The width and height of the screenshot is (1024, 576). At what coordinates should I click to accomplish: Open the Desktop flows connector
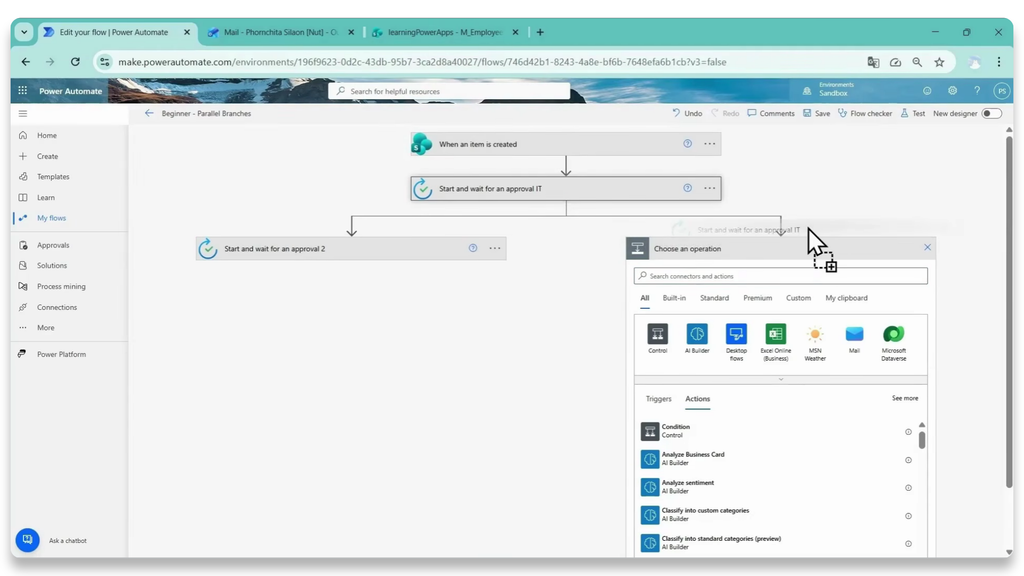[736, 334]
